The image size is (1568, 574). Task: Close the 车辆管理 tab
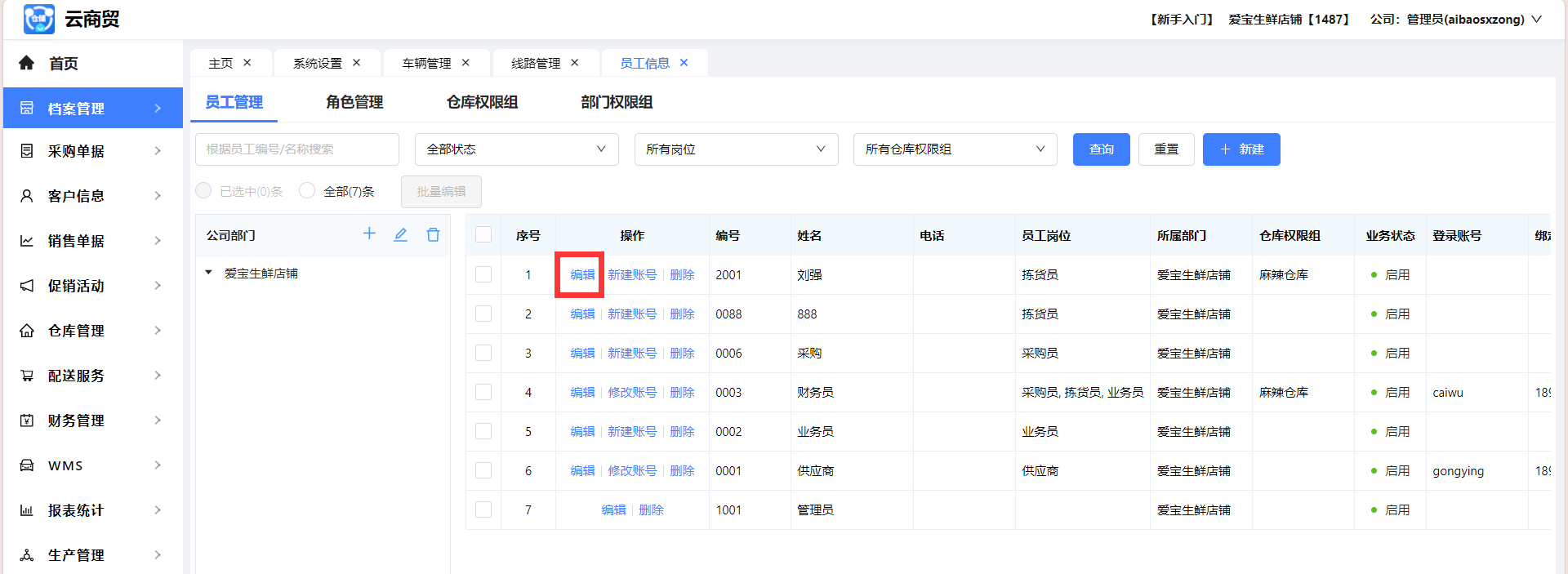pos(465,63)
